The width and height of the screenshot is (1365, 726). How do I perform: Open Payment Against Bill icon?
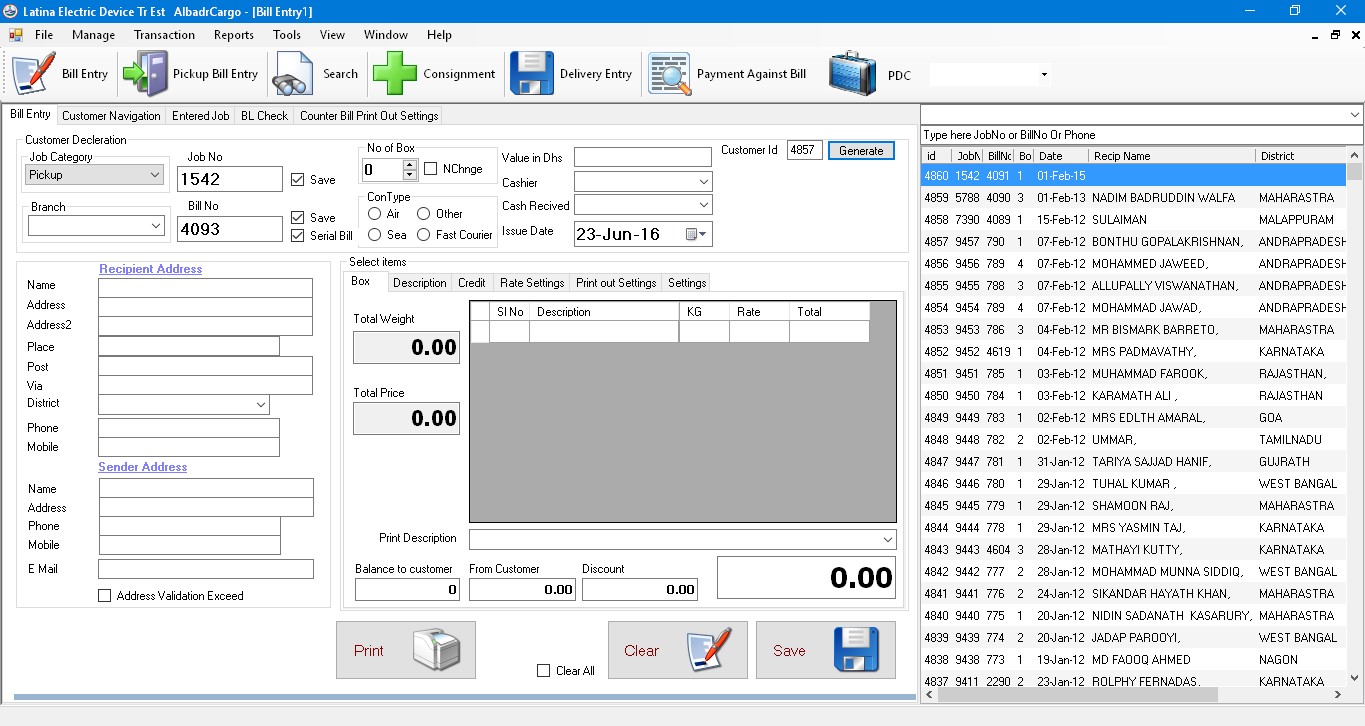click(x=670, y=74)
